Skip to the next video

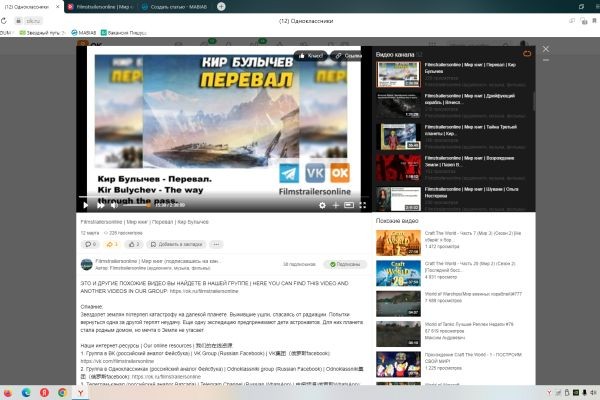point(101,205)
